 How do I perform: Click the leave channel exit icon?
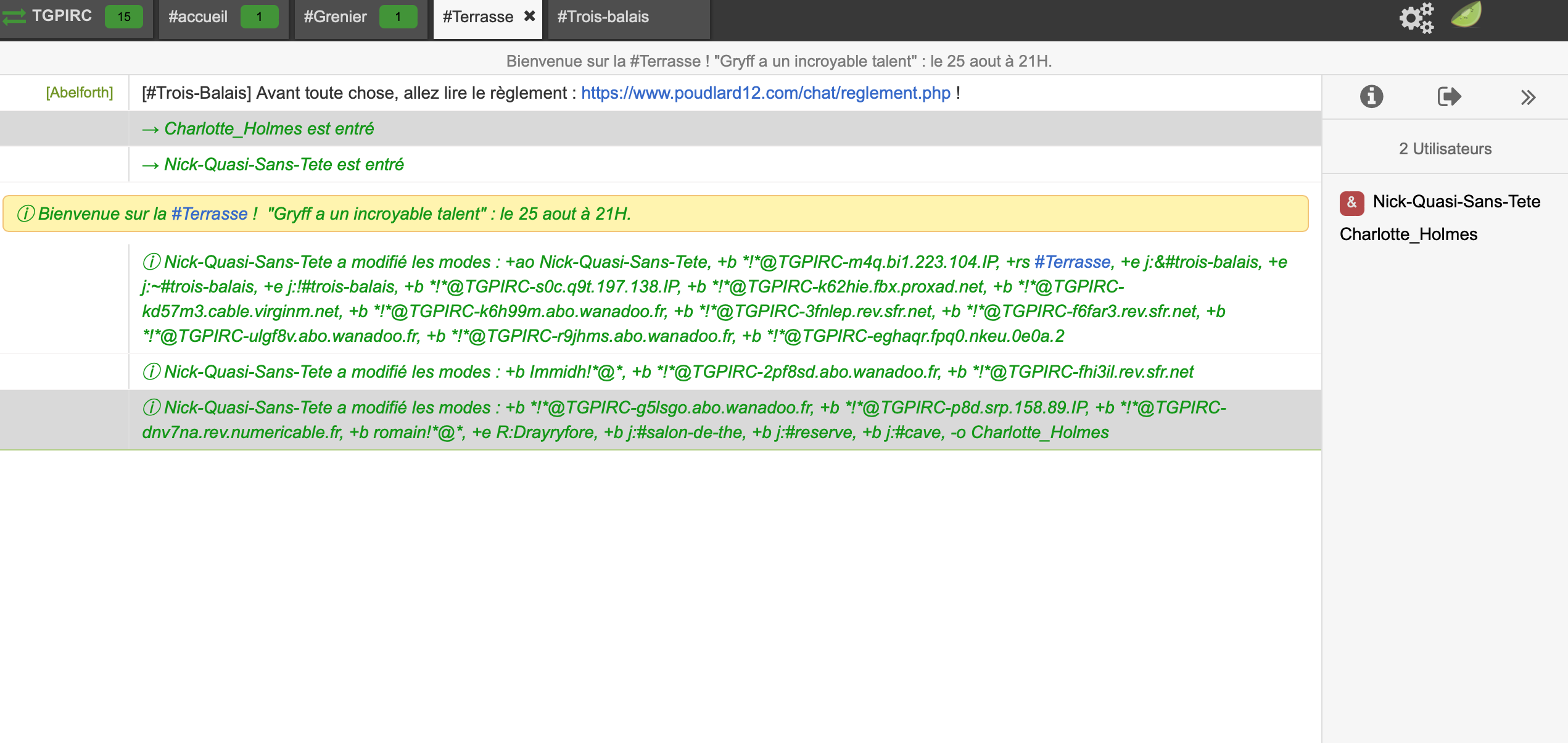point(1449,96)
